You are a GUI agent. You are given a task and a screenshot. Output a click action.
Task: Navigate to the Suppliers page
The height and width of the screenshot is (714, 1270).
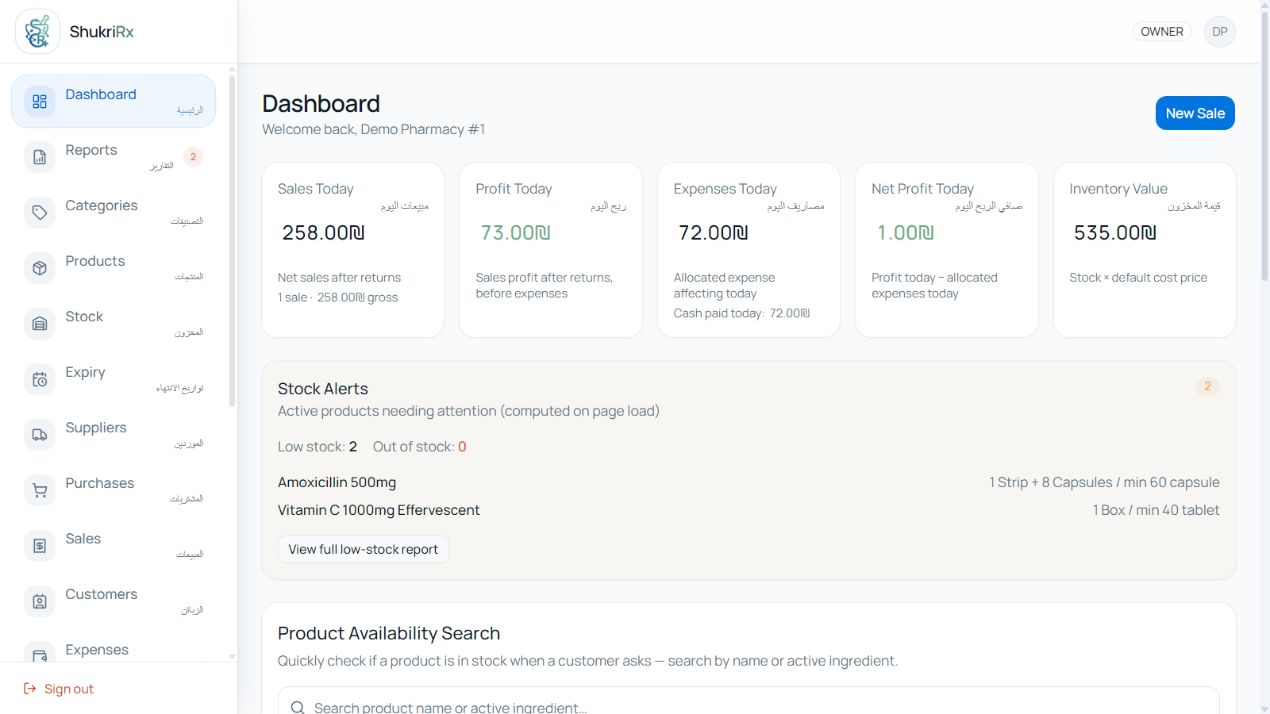coord(113,434)
